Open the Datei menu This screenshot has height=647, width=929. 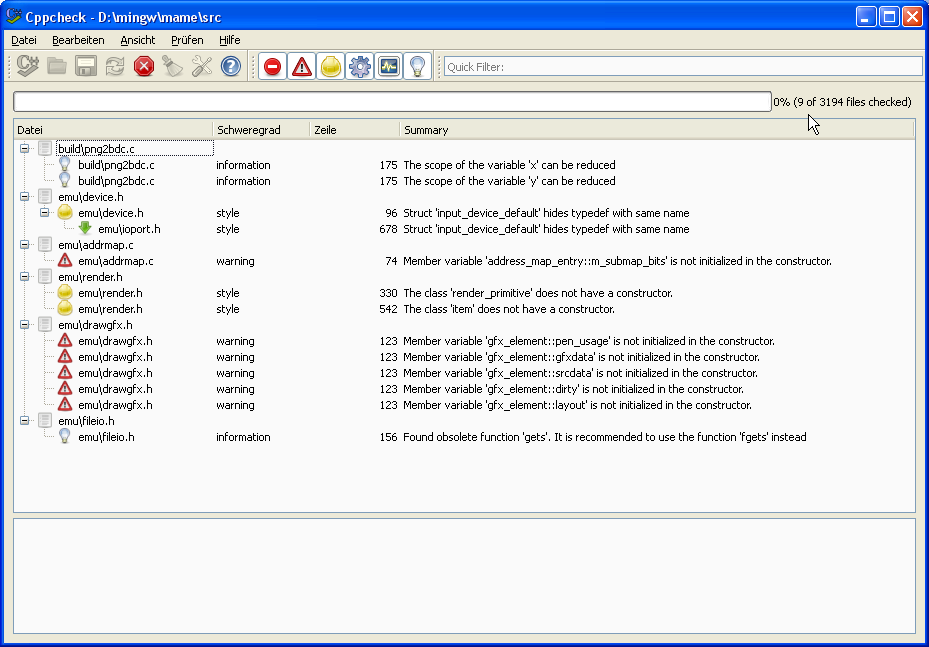(23, 40)
